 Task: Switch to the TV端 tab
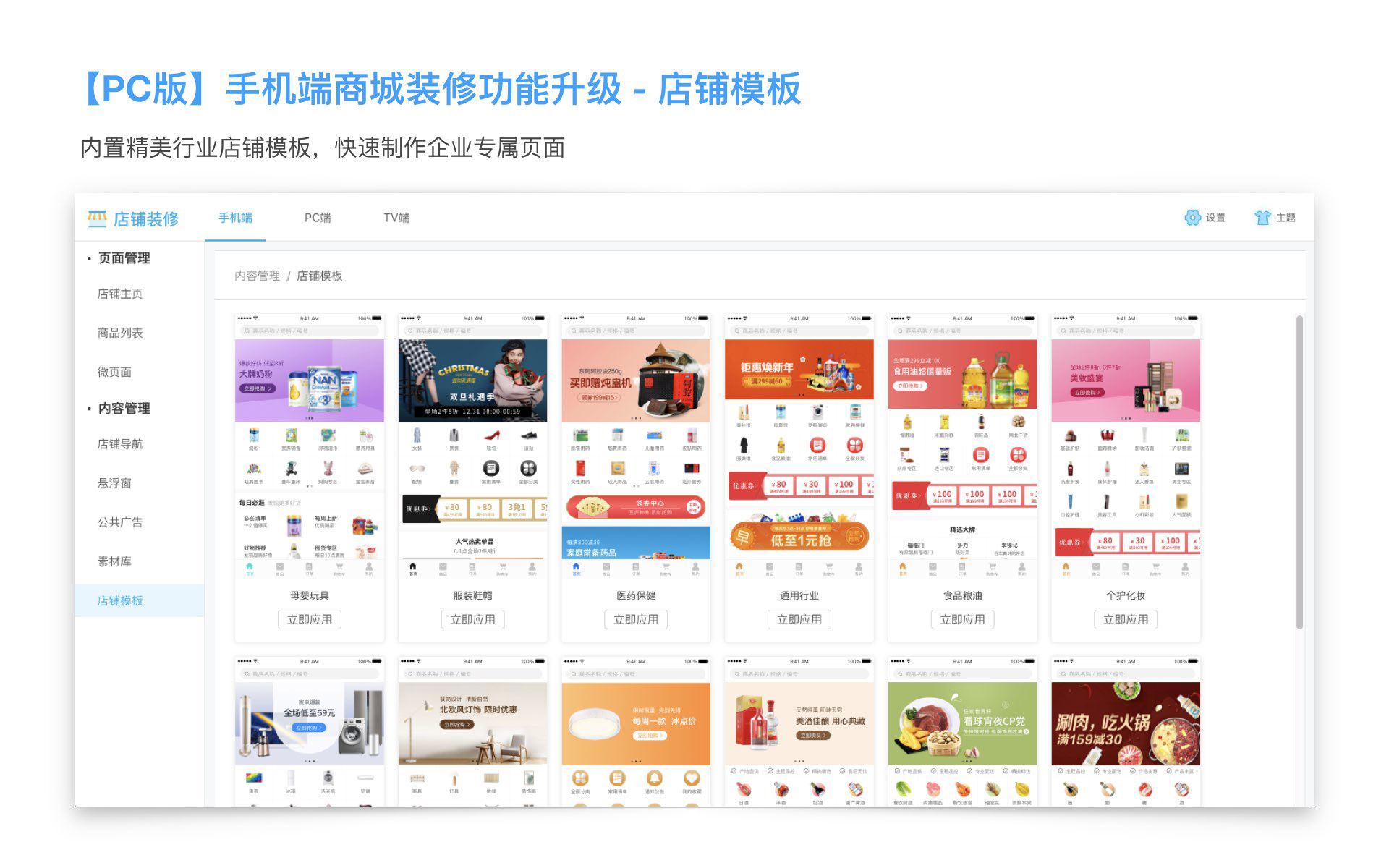coord(396,218)
